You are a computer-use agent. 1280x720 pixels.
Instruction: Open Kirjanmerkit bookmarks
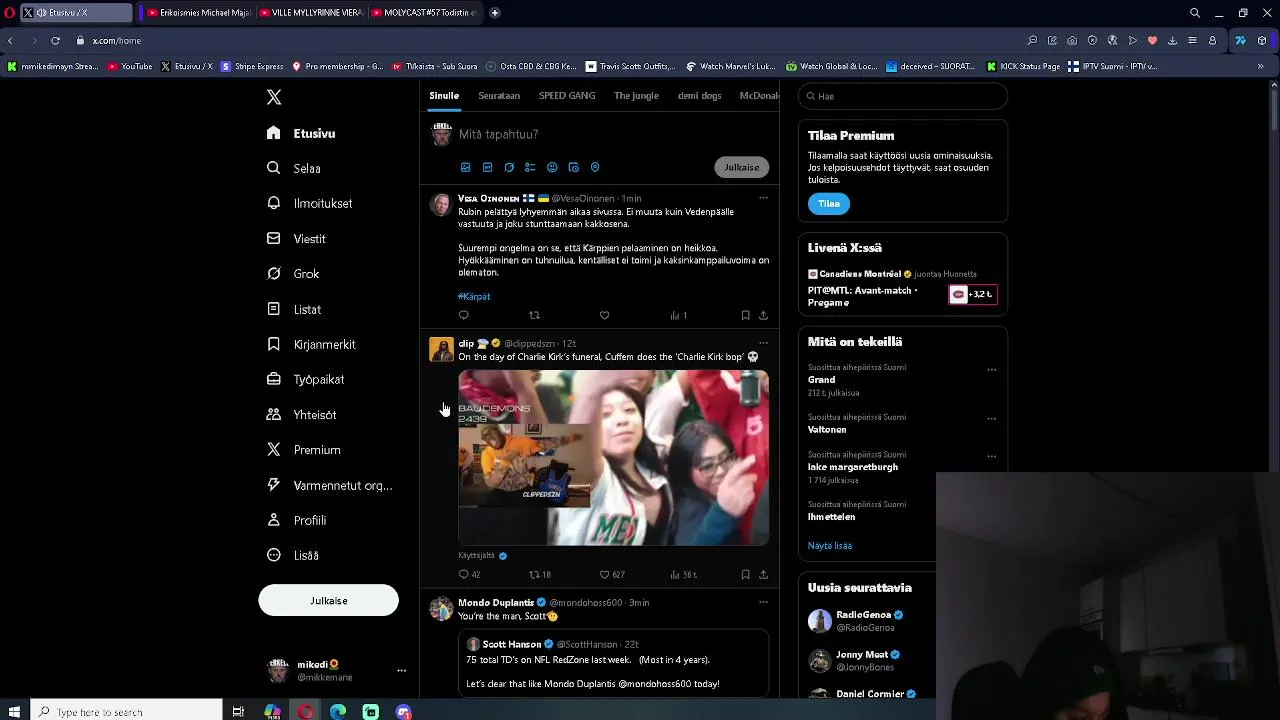[311, 344]
